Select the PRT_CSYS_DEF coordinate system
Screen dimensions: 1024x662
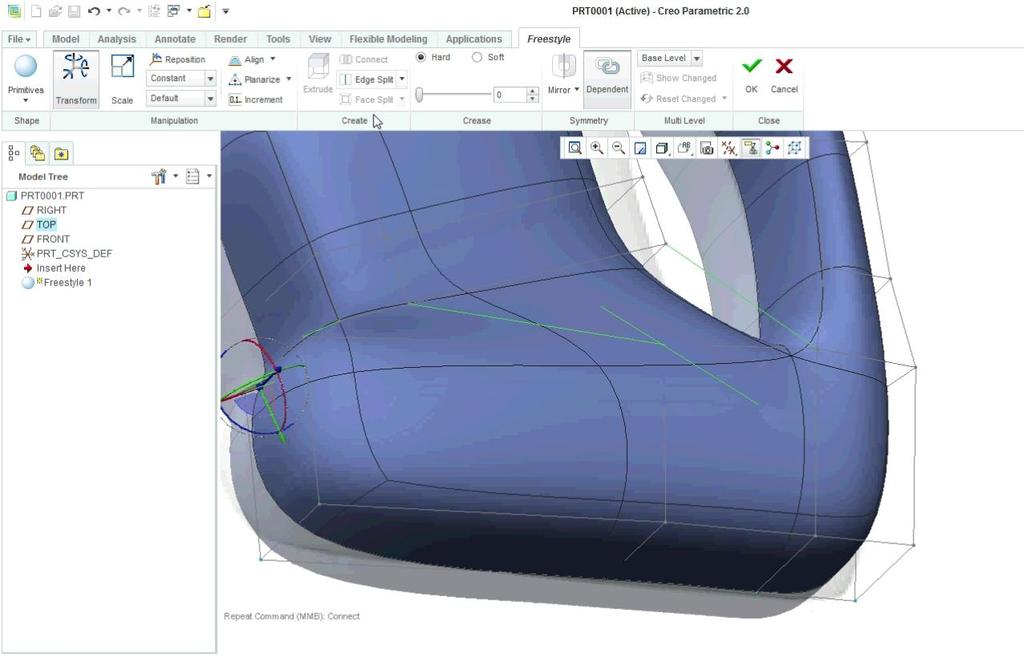click(x=74, y=253)
